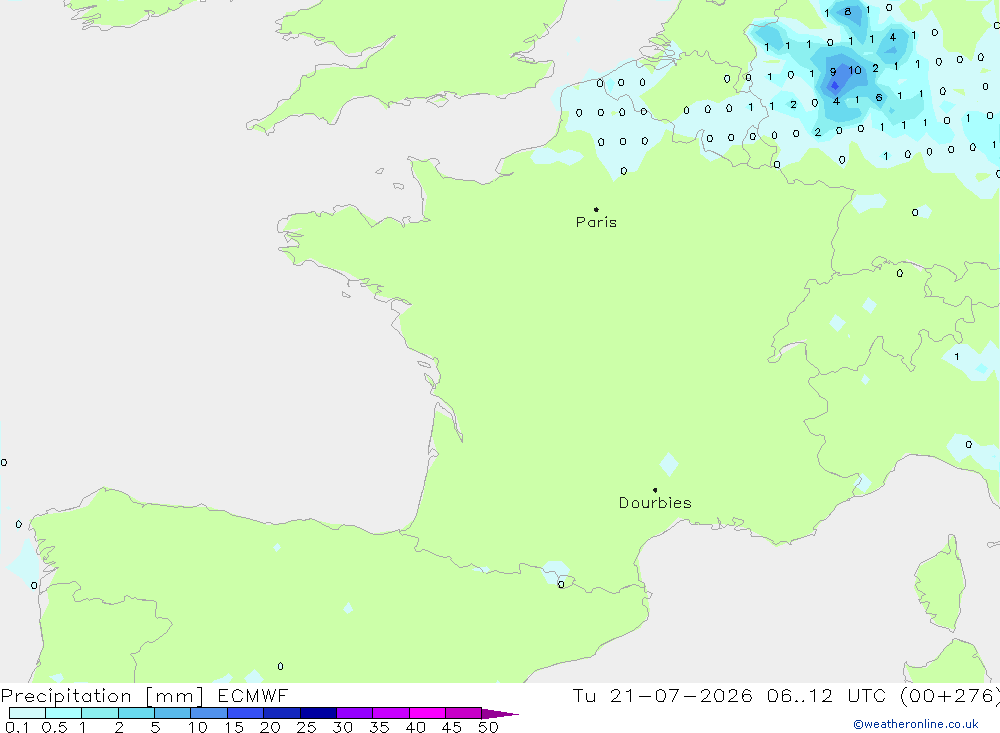This screenshot has height=733, width=1000.
Task: Click the '8' precipitation value on map
Action: point(848,11)
